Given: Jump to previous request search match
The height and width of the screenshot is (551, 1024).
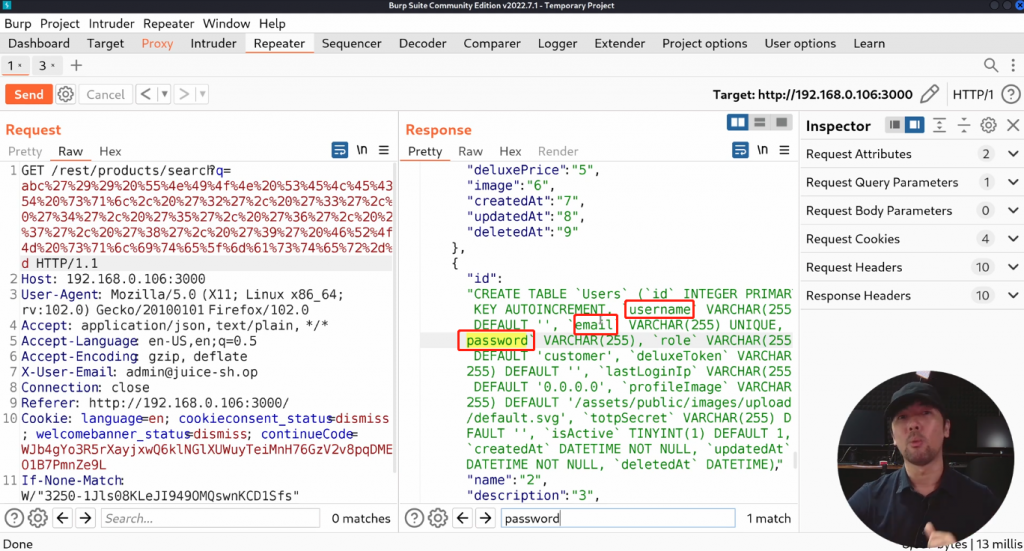Looking at the screenshot, I should (x=63, y=518).
